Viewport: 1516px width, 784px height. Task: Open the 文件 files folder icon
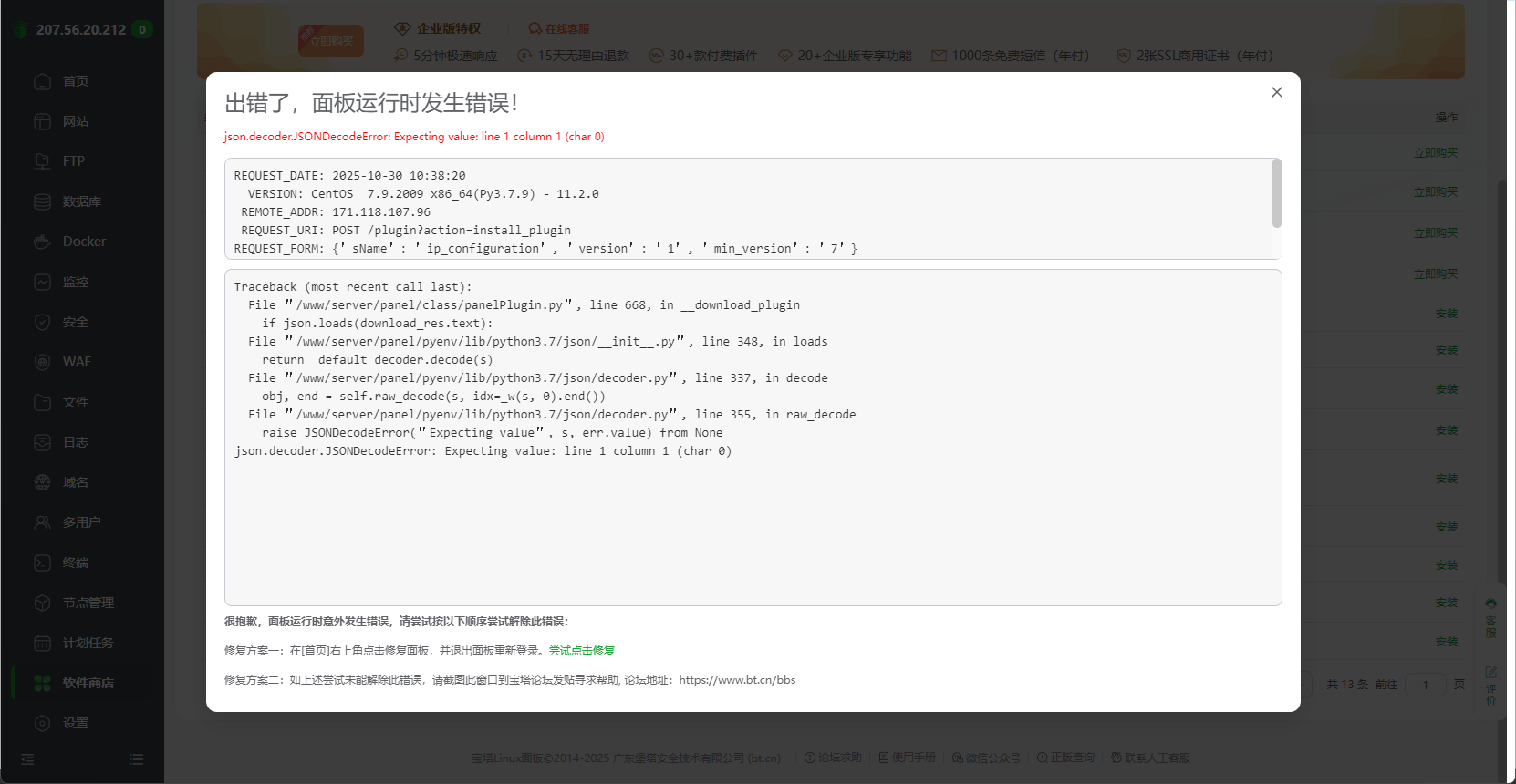pos(42,402)
